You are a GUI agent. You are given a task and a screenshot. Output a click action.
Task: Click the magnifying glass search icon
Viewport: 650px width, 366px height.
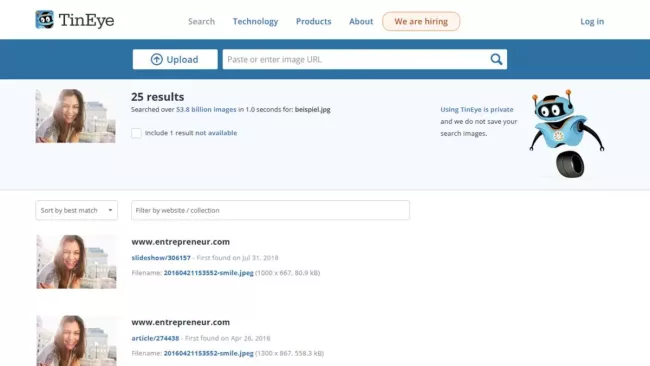pos(496,59)
